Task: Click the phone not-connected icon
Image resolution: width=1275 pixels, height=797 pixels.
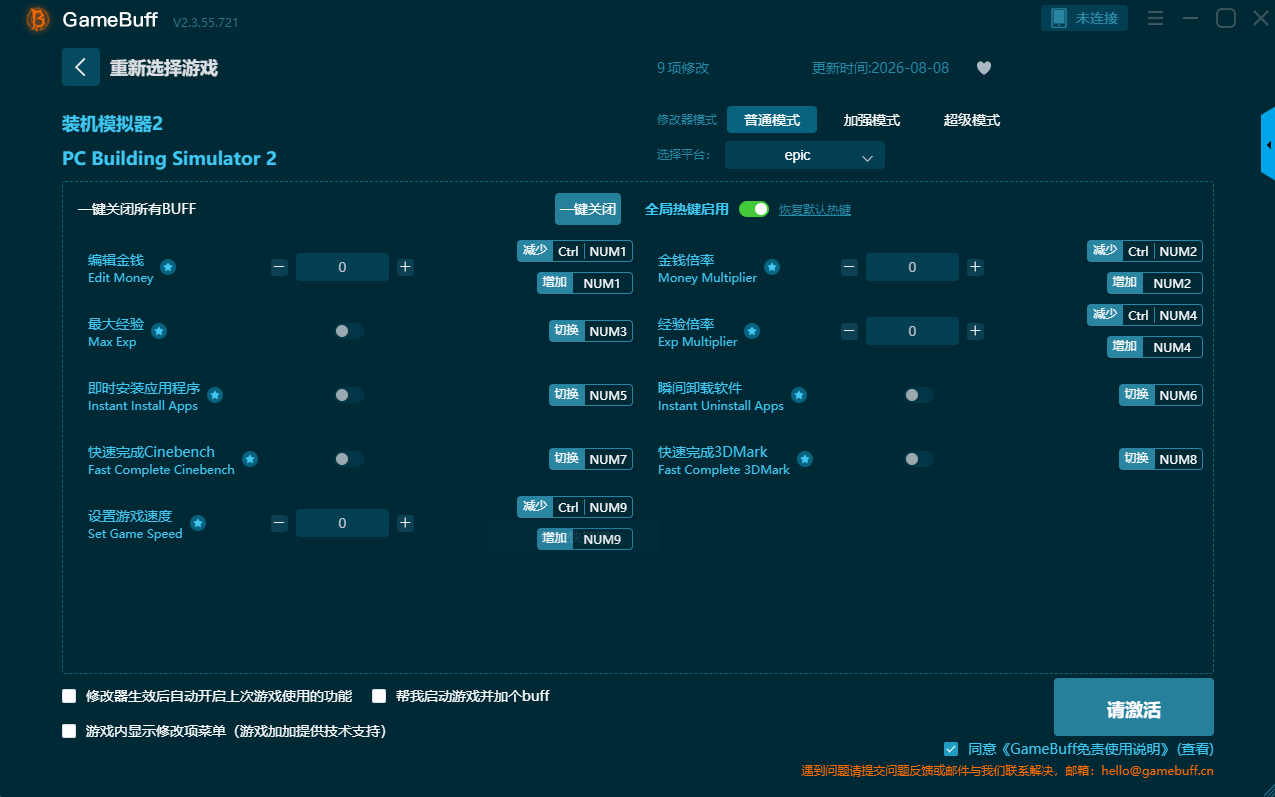Action: 1059,18
